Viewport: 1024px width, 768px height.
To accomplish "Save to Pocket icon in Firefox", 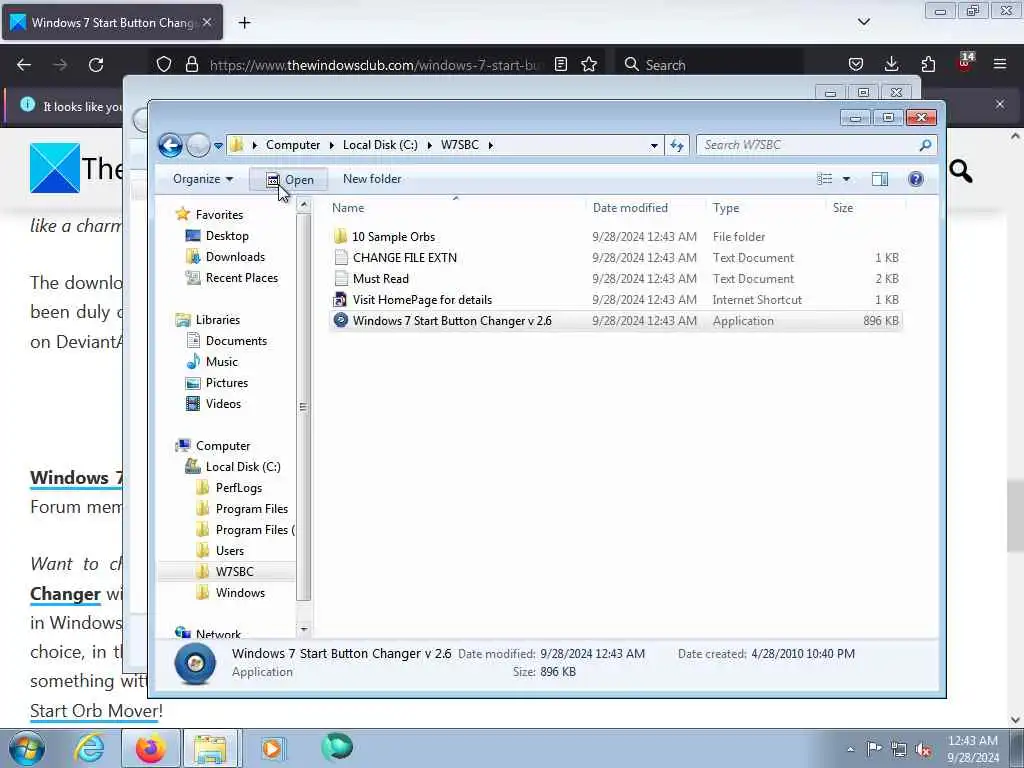I will (x=856, y=64).
